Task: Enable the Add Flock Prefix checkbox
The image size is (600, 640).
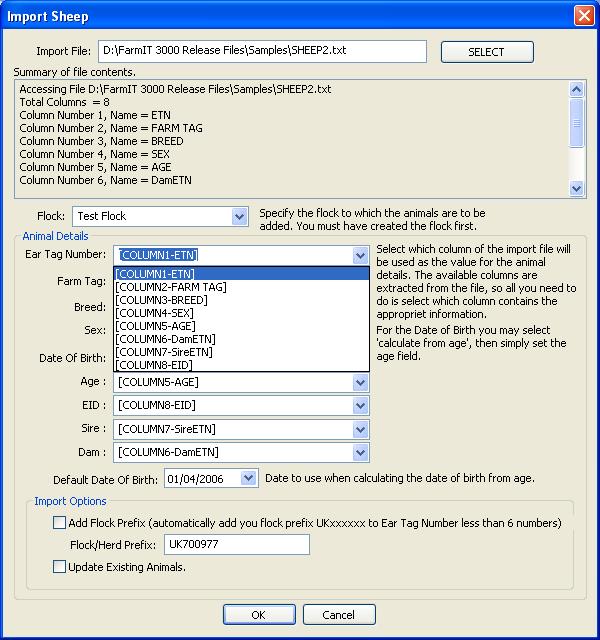Action: tap(59, 523)
